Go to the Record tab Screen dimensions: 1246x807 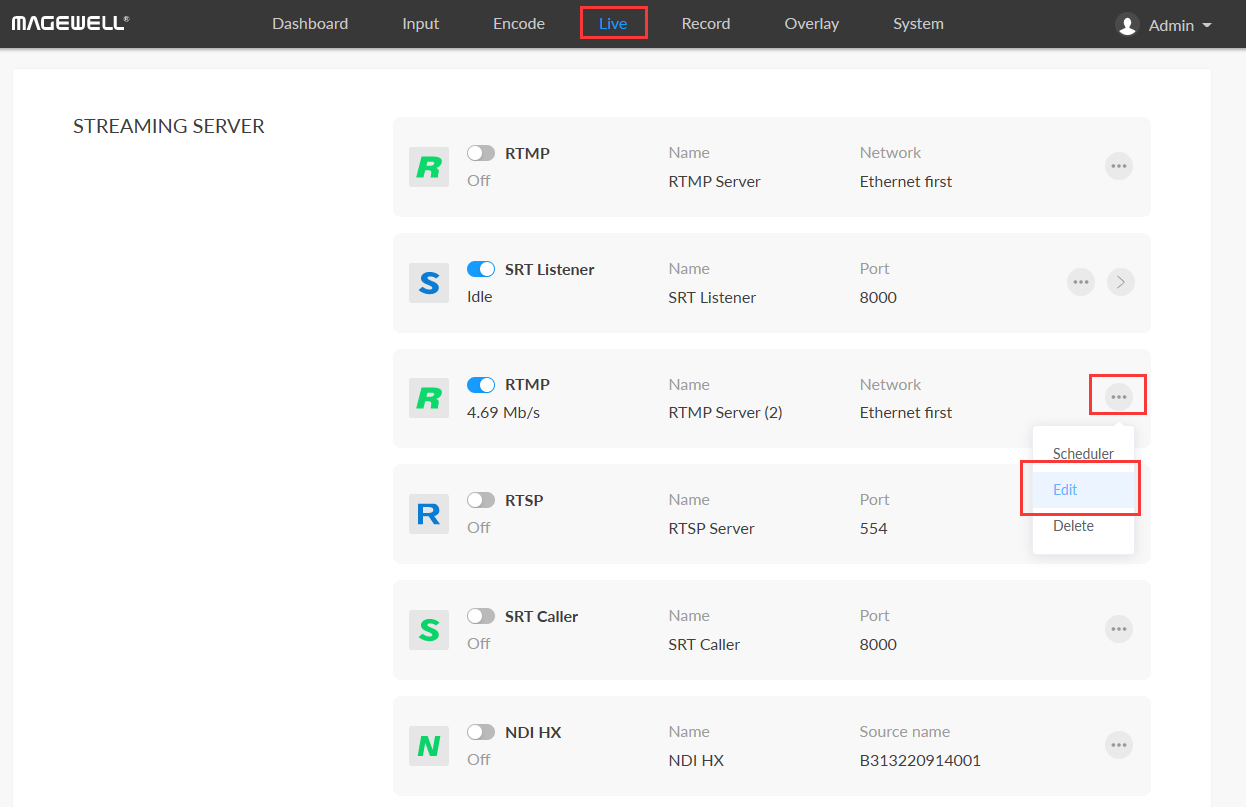pyautogui.click(x=706, y=23)
